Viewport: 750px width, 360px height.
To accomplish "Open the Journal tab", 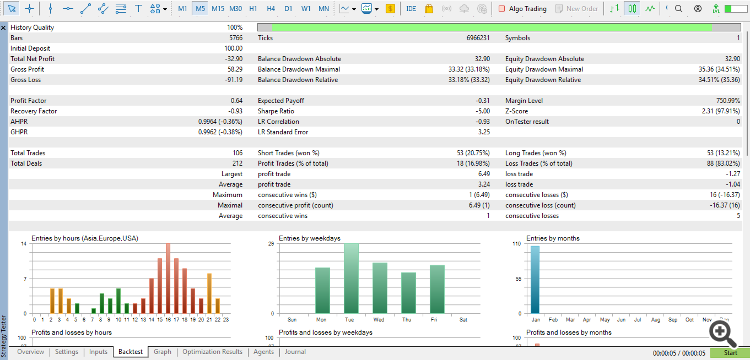I will coord(295,352).
